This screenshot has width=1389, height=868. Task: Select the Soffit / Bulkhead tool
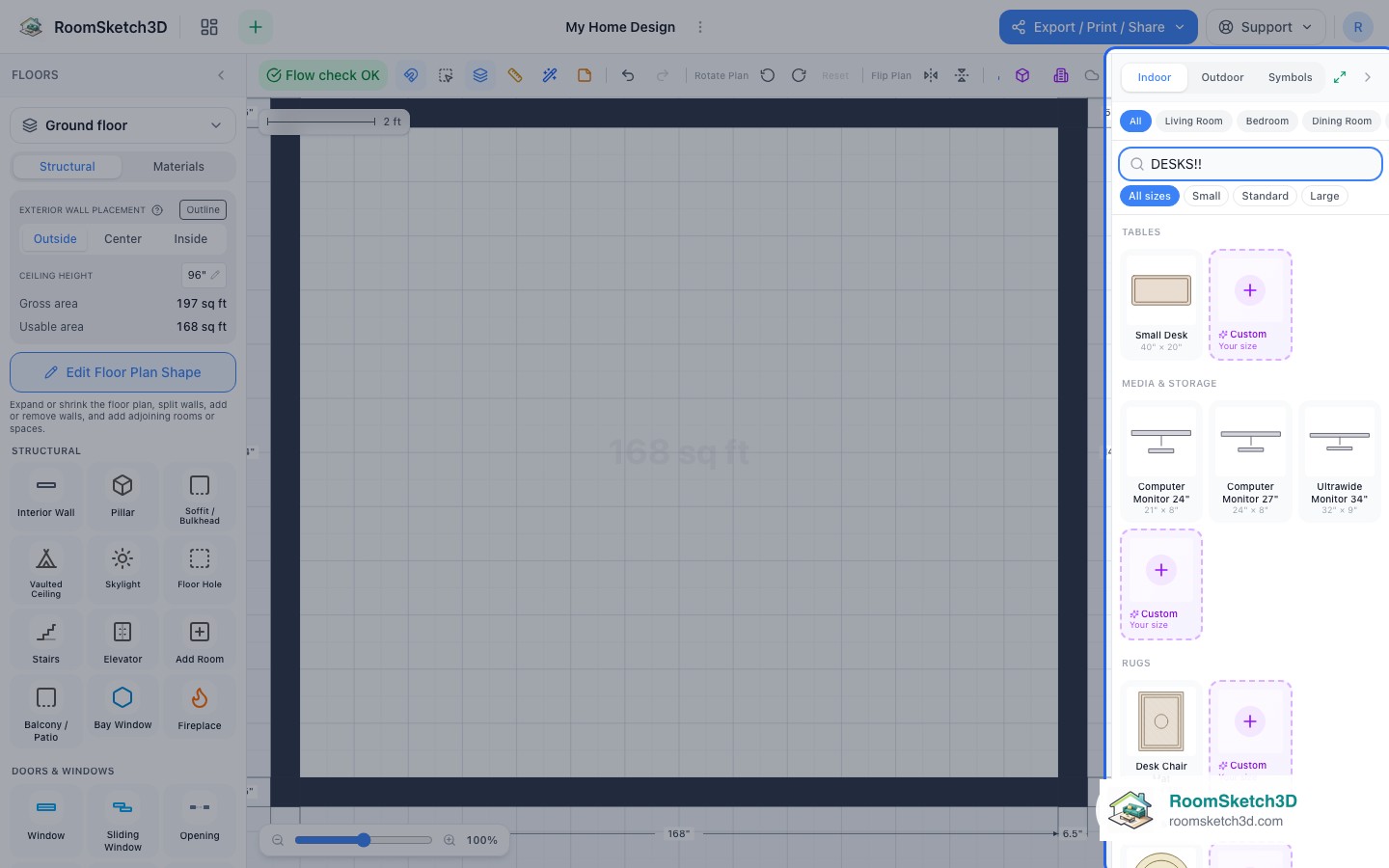click(200, 496)
